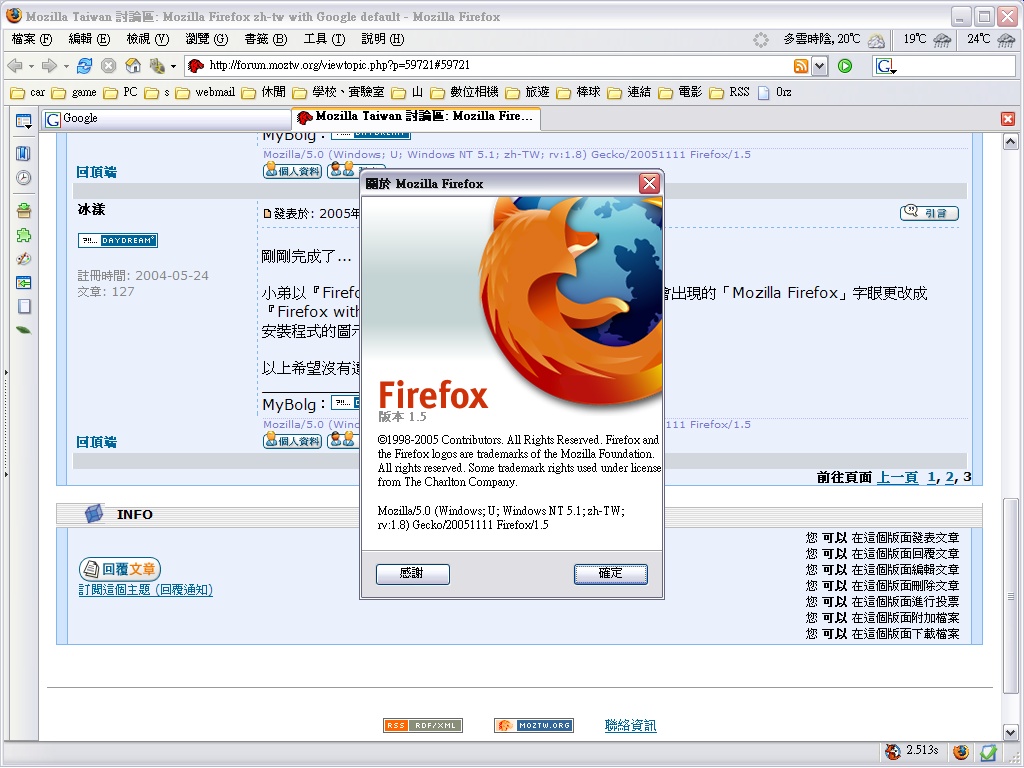Open the 工具 (T) menu
The width and height of the screenshot is (1024, 768).
[x=324, y=39]
